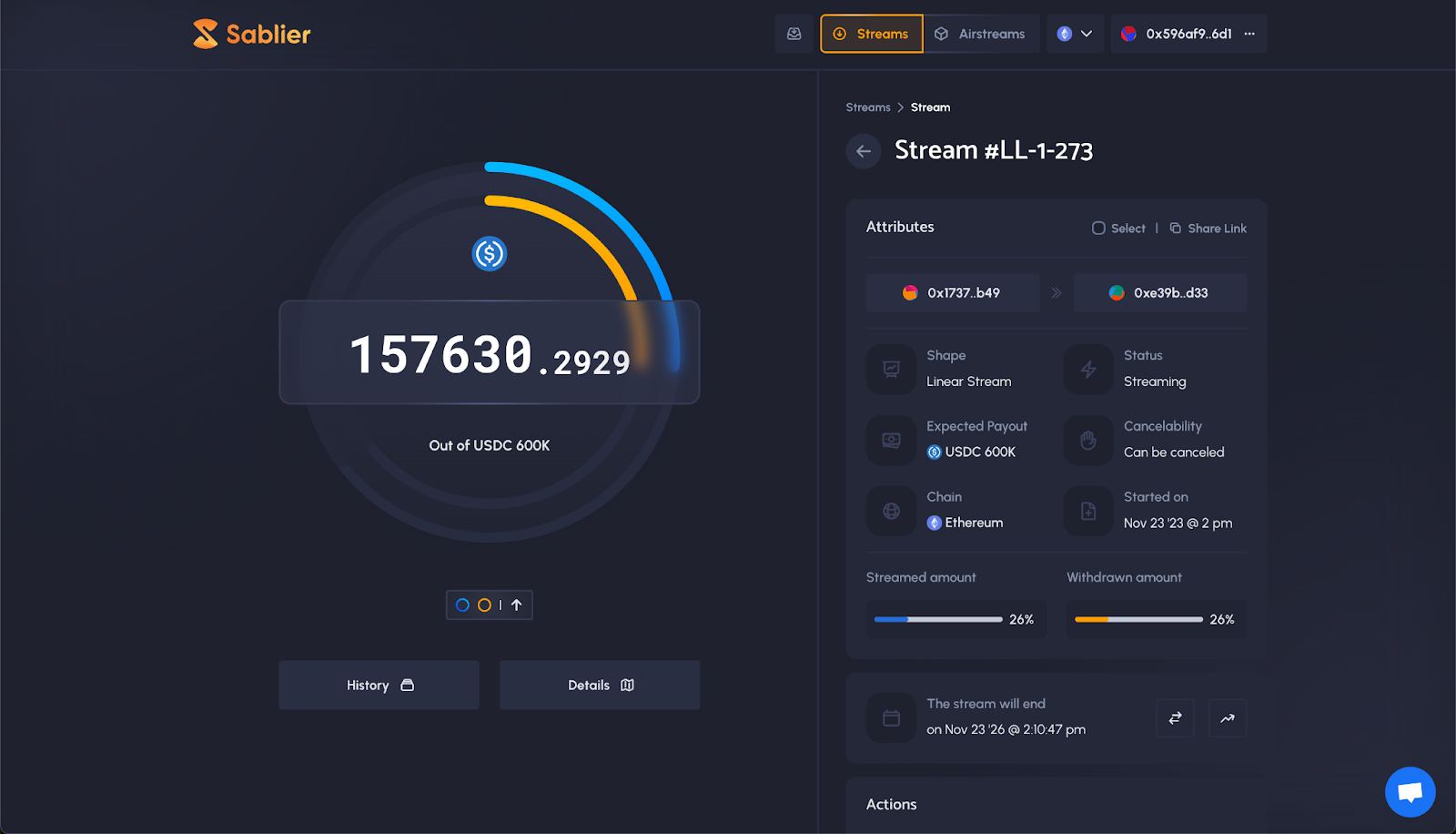Open the three-dot wallet menu
The image size is (1456, 834).
pyautogui.click(x=1250, y=34)
